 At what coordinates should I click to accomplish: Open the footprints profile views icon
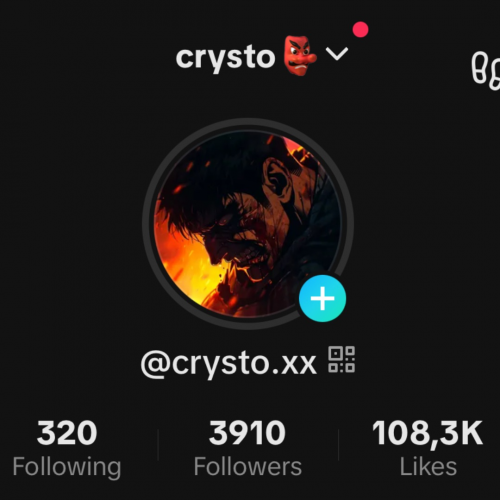[x=486, y=71]
